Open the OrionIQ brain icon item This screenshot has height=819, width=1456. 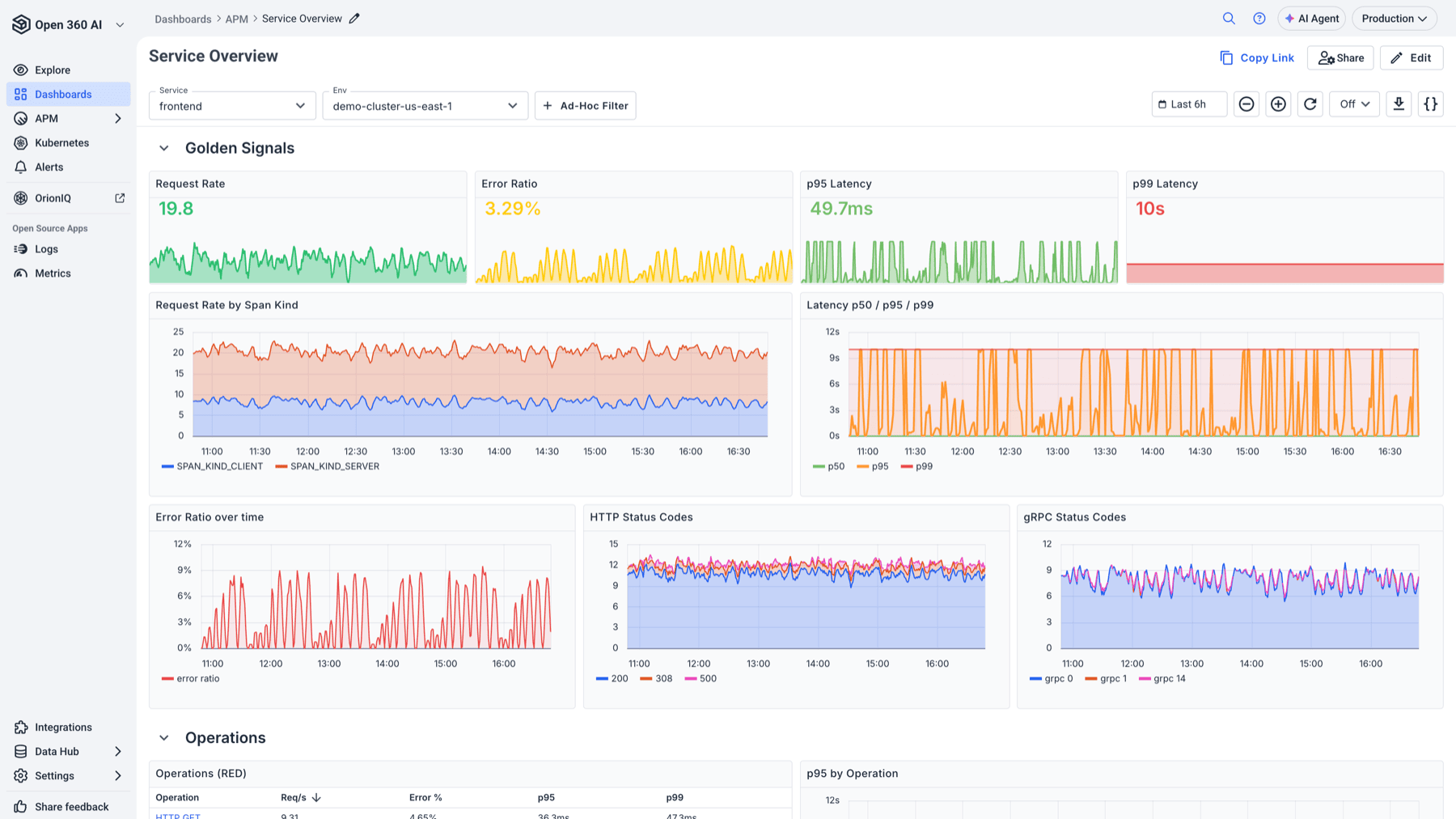tap(21, 198)
